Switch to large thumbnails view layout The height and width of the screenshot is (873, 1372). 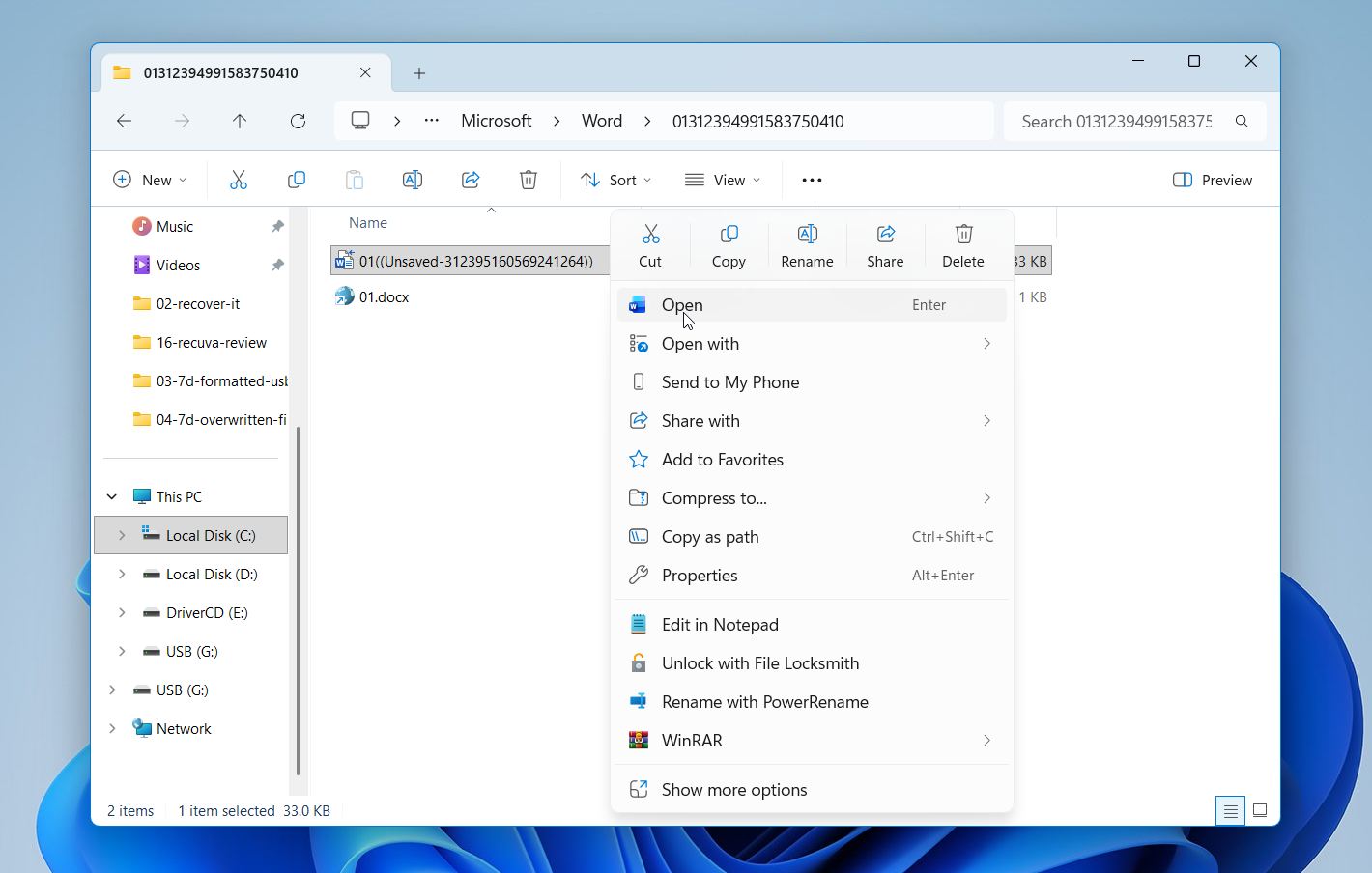[1260, 811]
